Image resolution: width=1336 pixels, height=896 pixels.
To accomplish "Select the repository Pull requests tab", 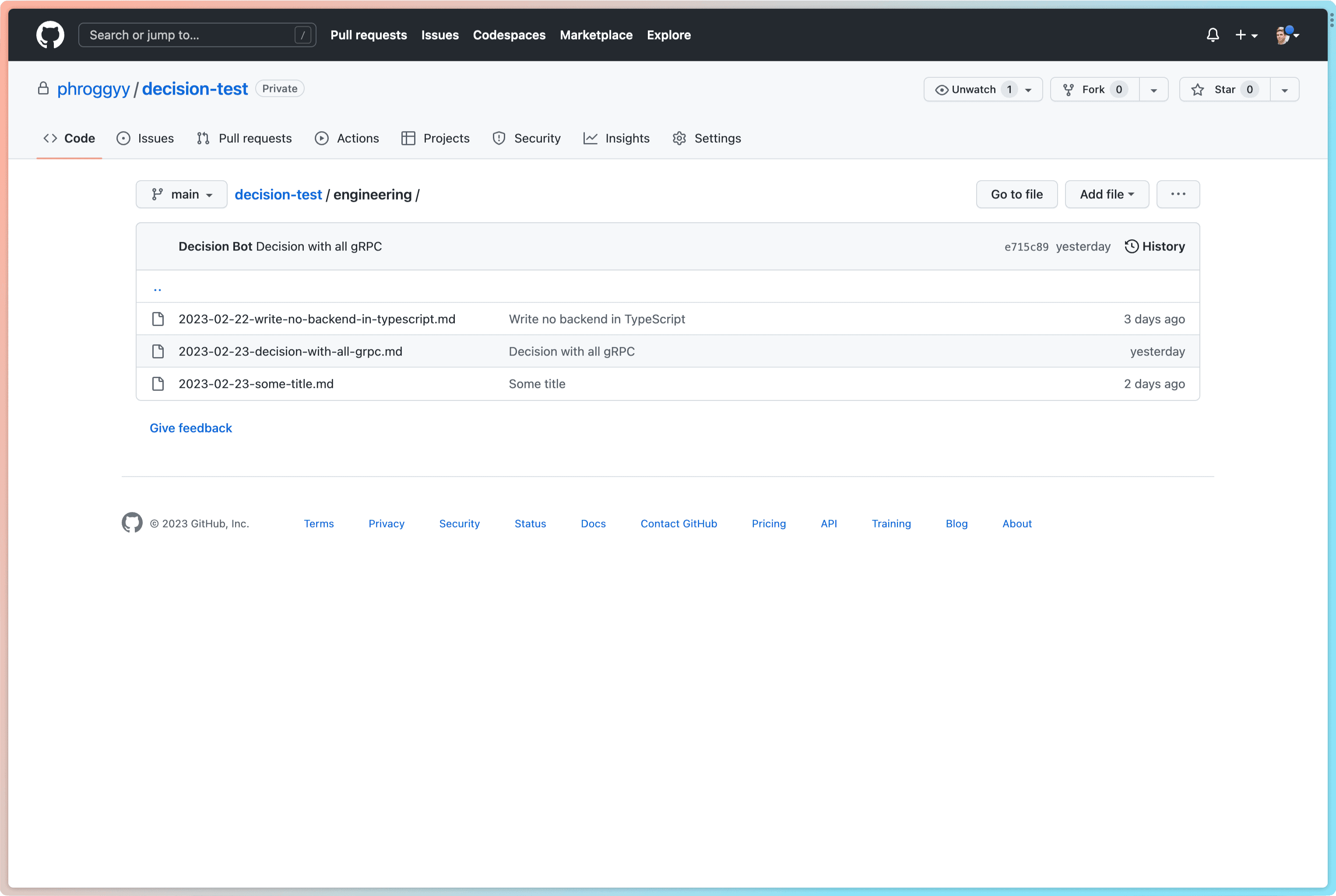I will click(244, 138).
